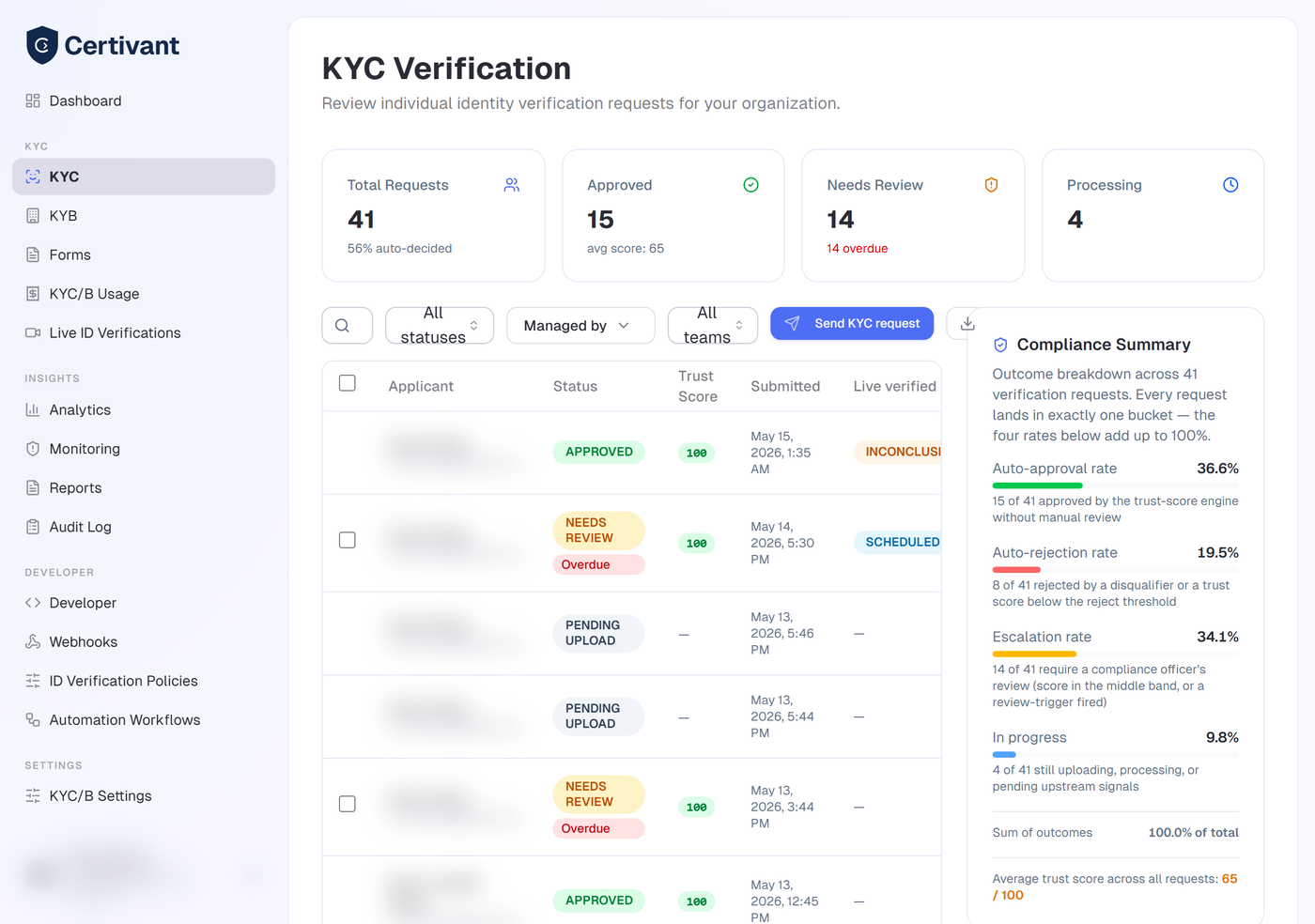Screen dimensions: 1315x924
Task: Check the row submitted May 13, 3:44 PM
Action: [x=348, y=804]
